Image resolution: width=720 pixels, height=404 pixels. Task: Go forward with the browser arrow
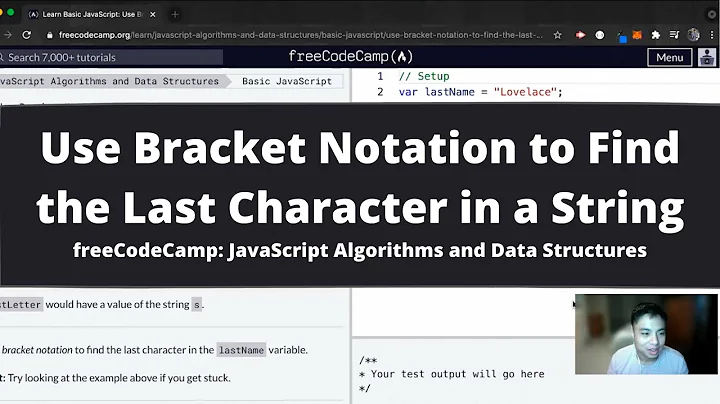pos(7,35)
